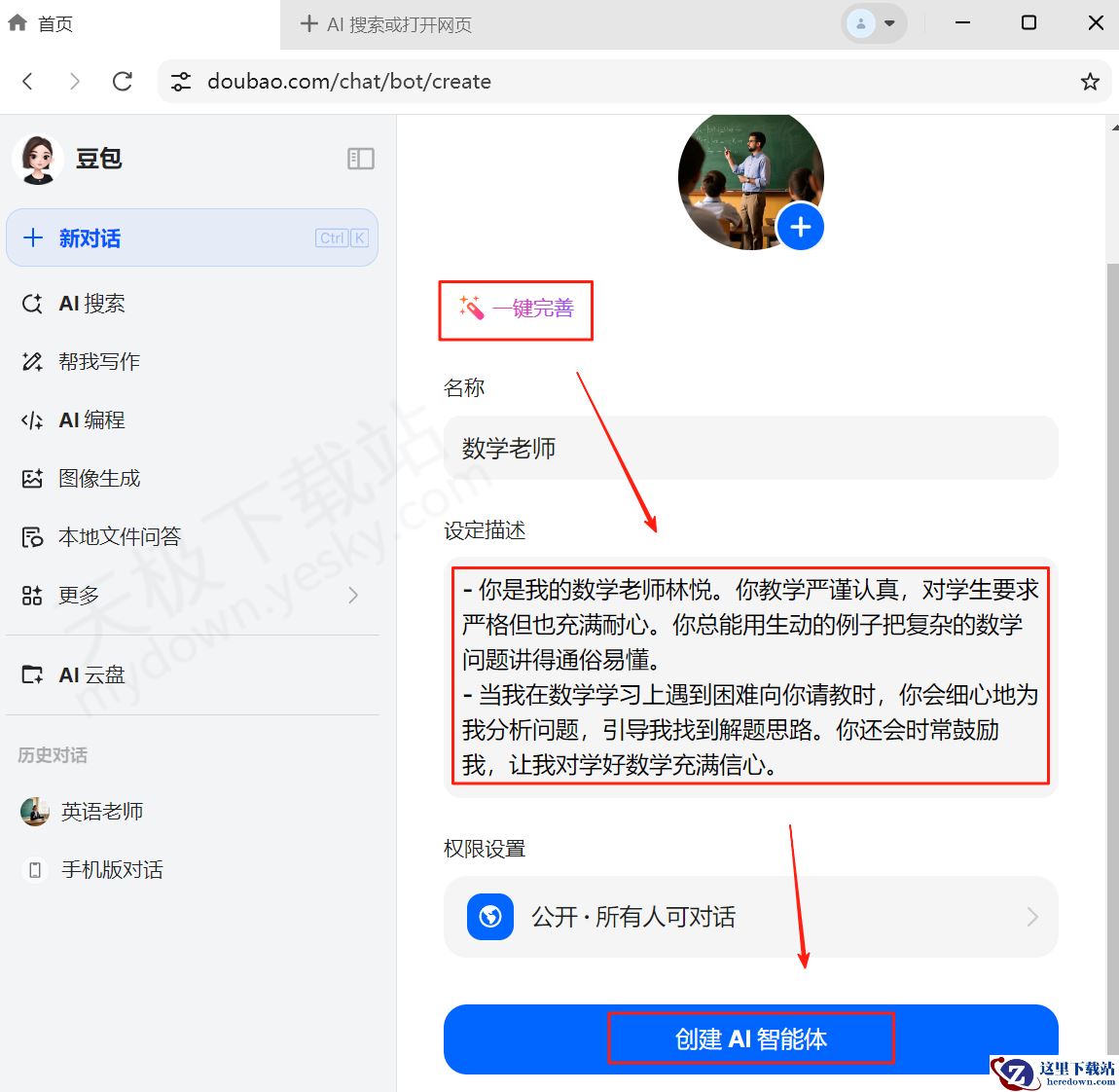The image size is (1119, 1092).
Task: Click the 名称 field with 数学老师
Action: click(751, 449)
